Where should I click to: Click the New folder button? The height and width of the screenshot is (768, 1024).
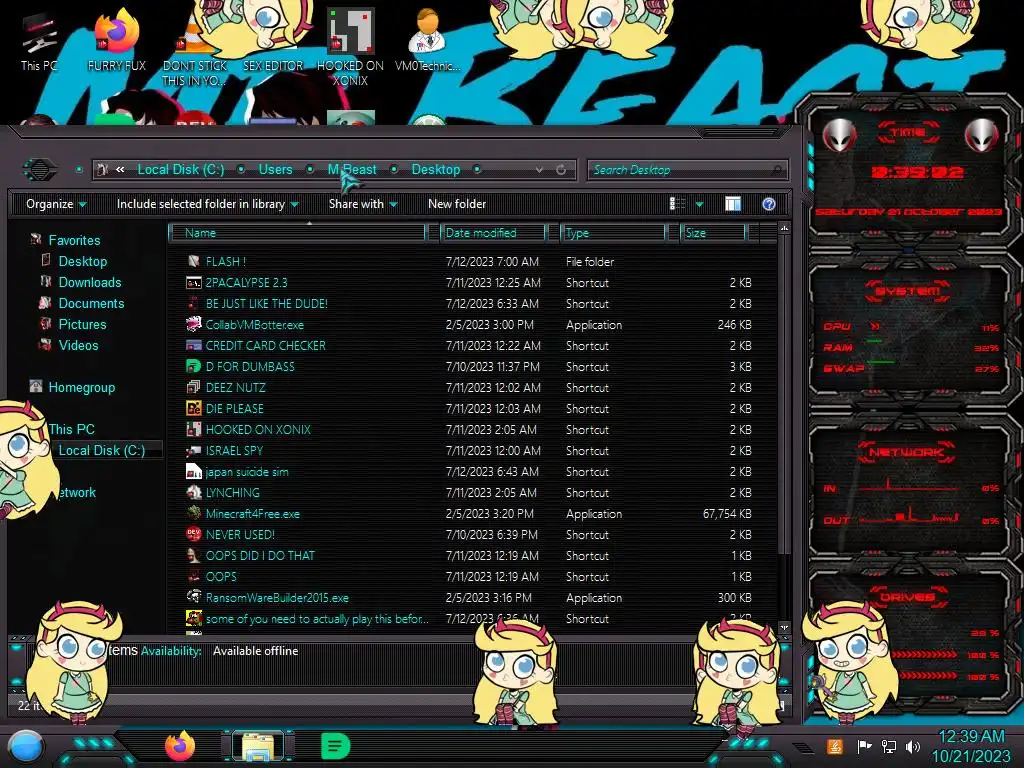(x=456, y=204)
